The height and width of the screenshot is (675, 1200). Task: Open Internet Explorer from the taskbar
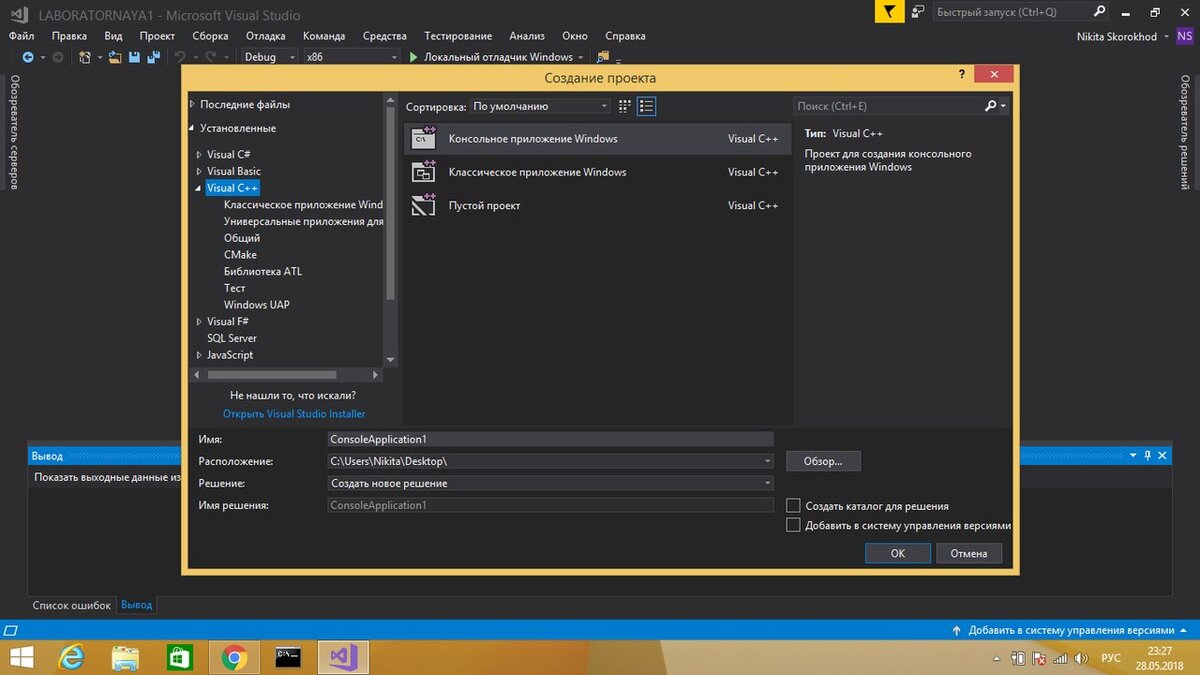[71, 657]
